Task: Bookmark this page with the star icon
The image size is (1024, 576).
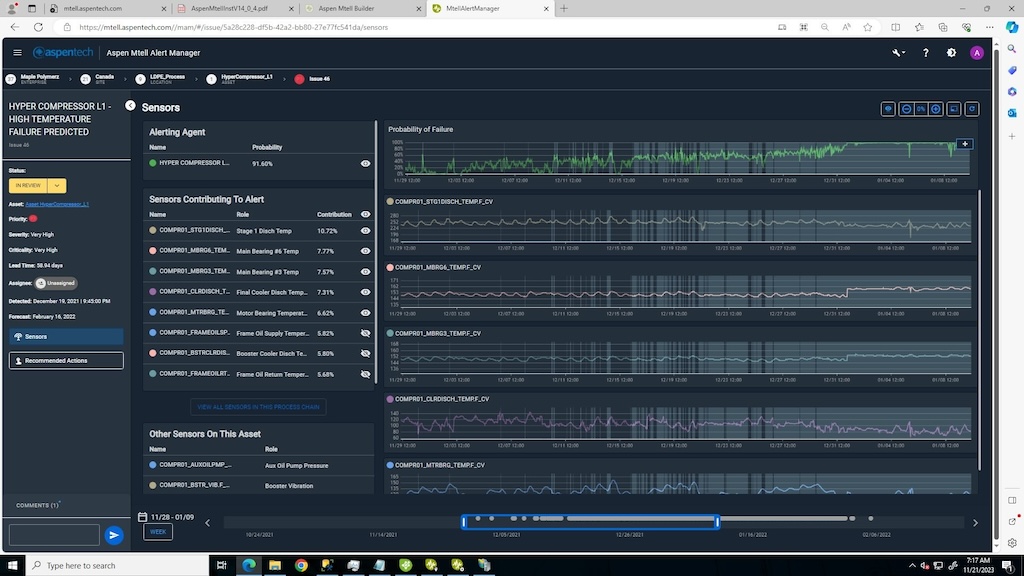Action: click(867, 27)
